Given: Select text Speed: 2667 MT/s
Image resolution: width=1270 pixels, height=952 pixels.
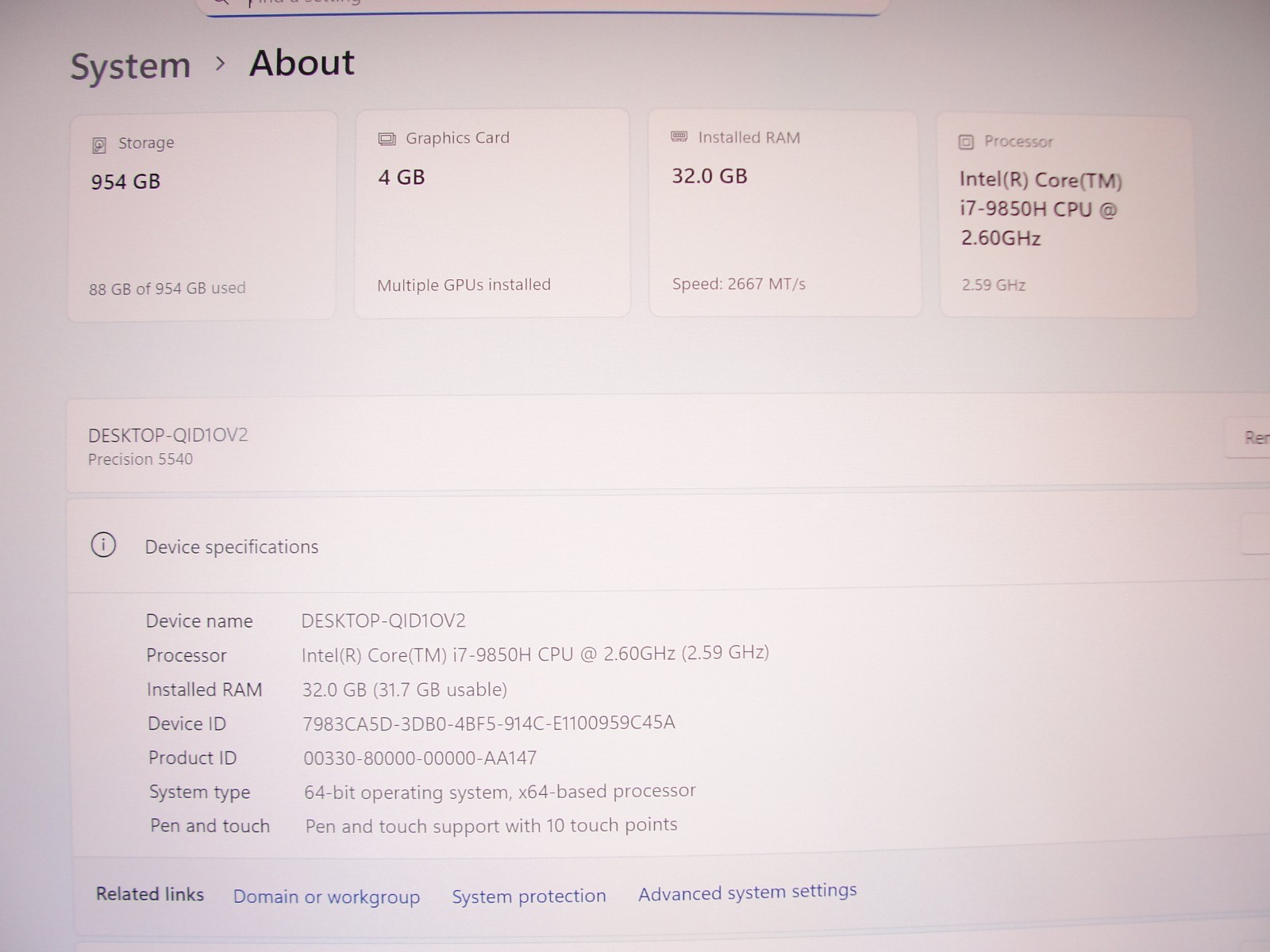Looking at the screenshot, I should (739, 284).
